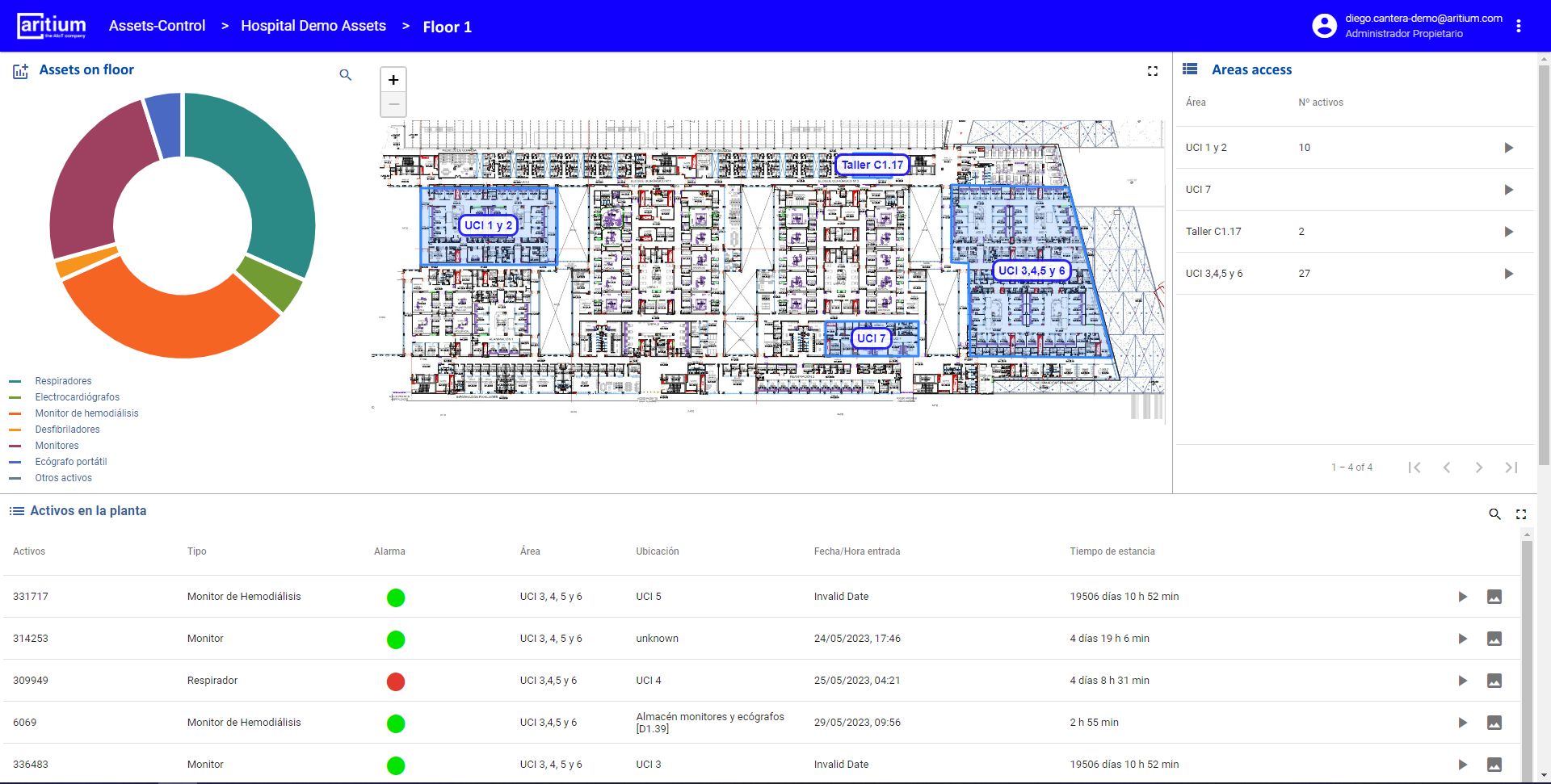Select the UCI 7 label on map
Viewport: 1551px width, 784px height.
tap(871, 338)
